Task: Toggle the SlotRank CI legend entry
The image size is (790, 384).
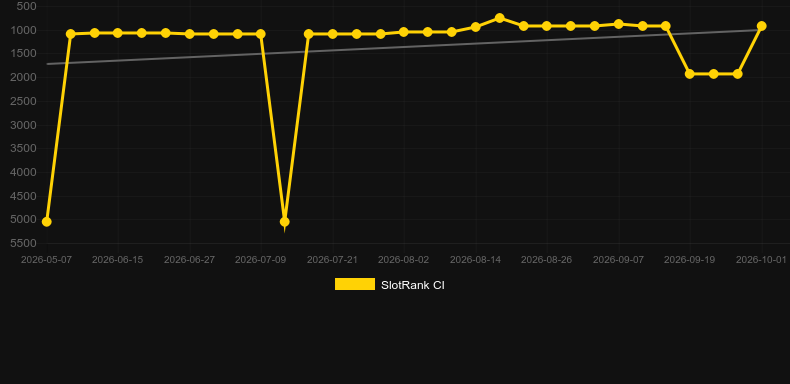Action: (389, 285)
